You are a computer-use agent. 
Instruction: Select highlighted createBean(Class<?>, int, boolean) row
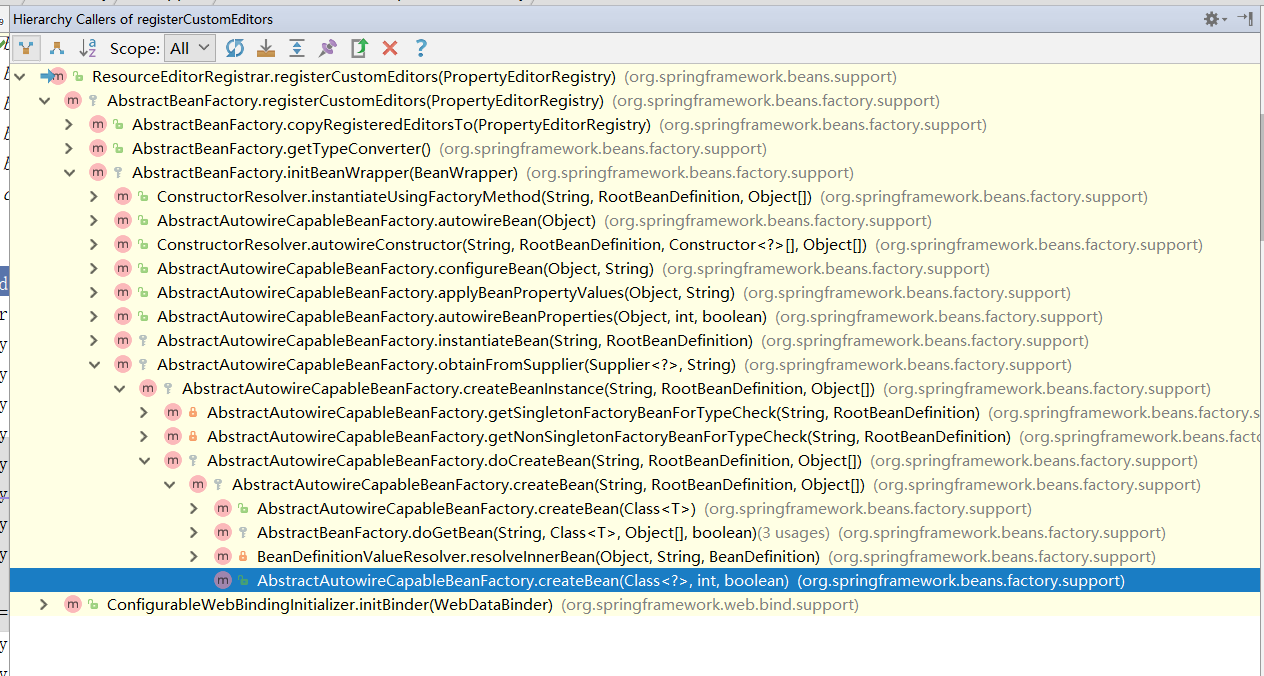click(637, 581)
